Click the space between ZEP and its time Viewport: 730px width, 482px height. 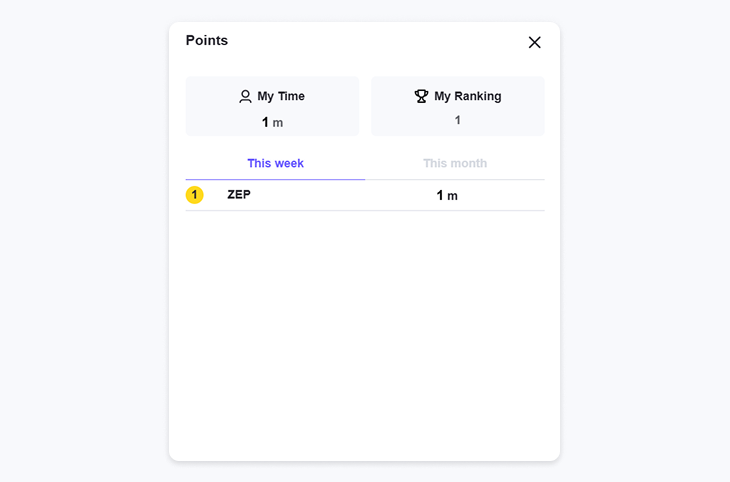(x=340, y=195)
